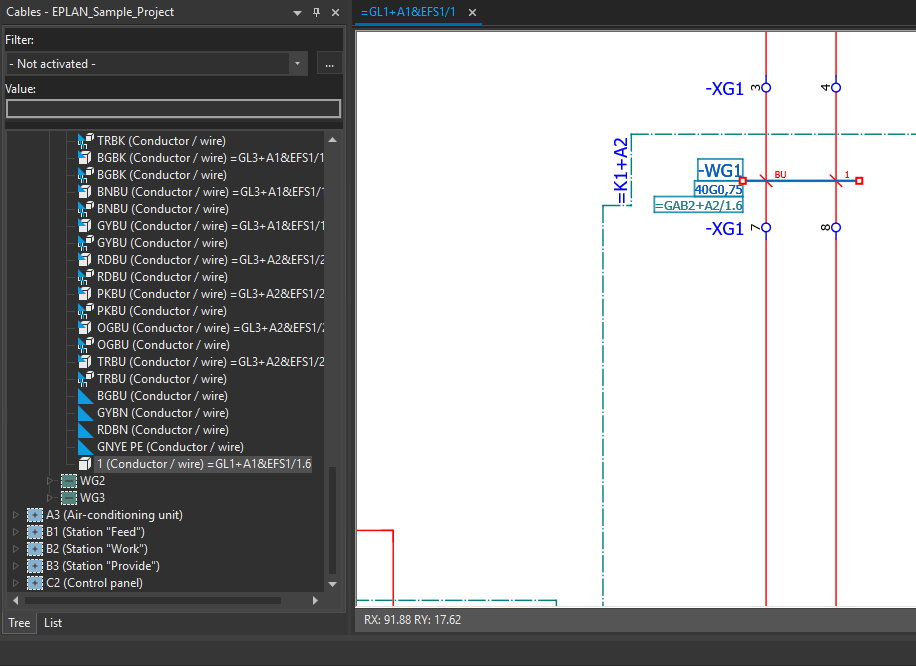Click the WG2 cable icon
This screenshot has width=916, height=666.
tap(67, 480)
